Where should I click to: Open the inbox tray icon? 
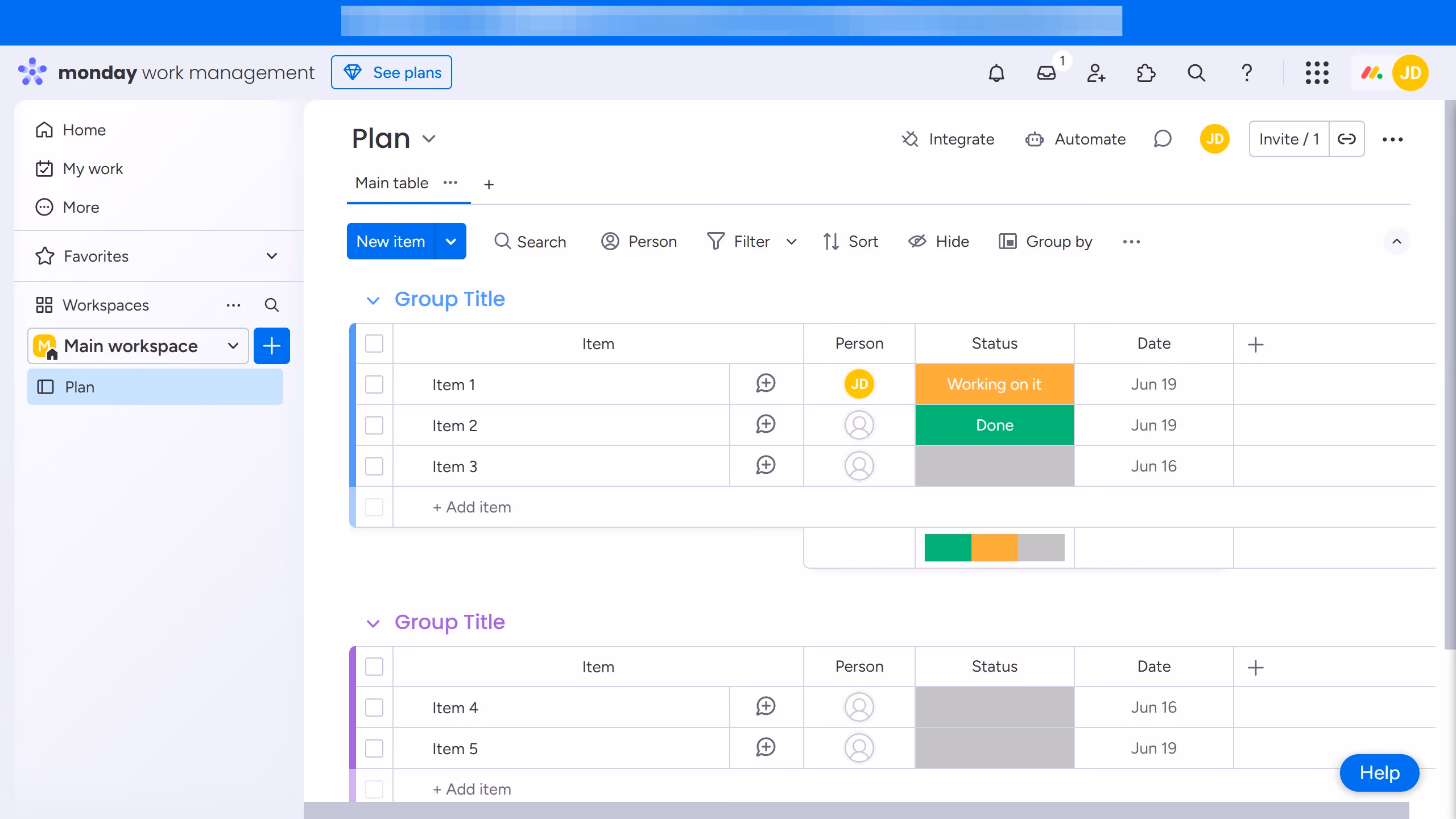[1046, 73]
